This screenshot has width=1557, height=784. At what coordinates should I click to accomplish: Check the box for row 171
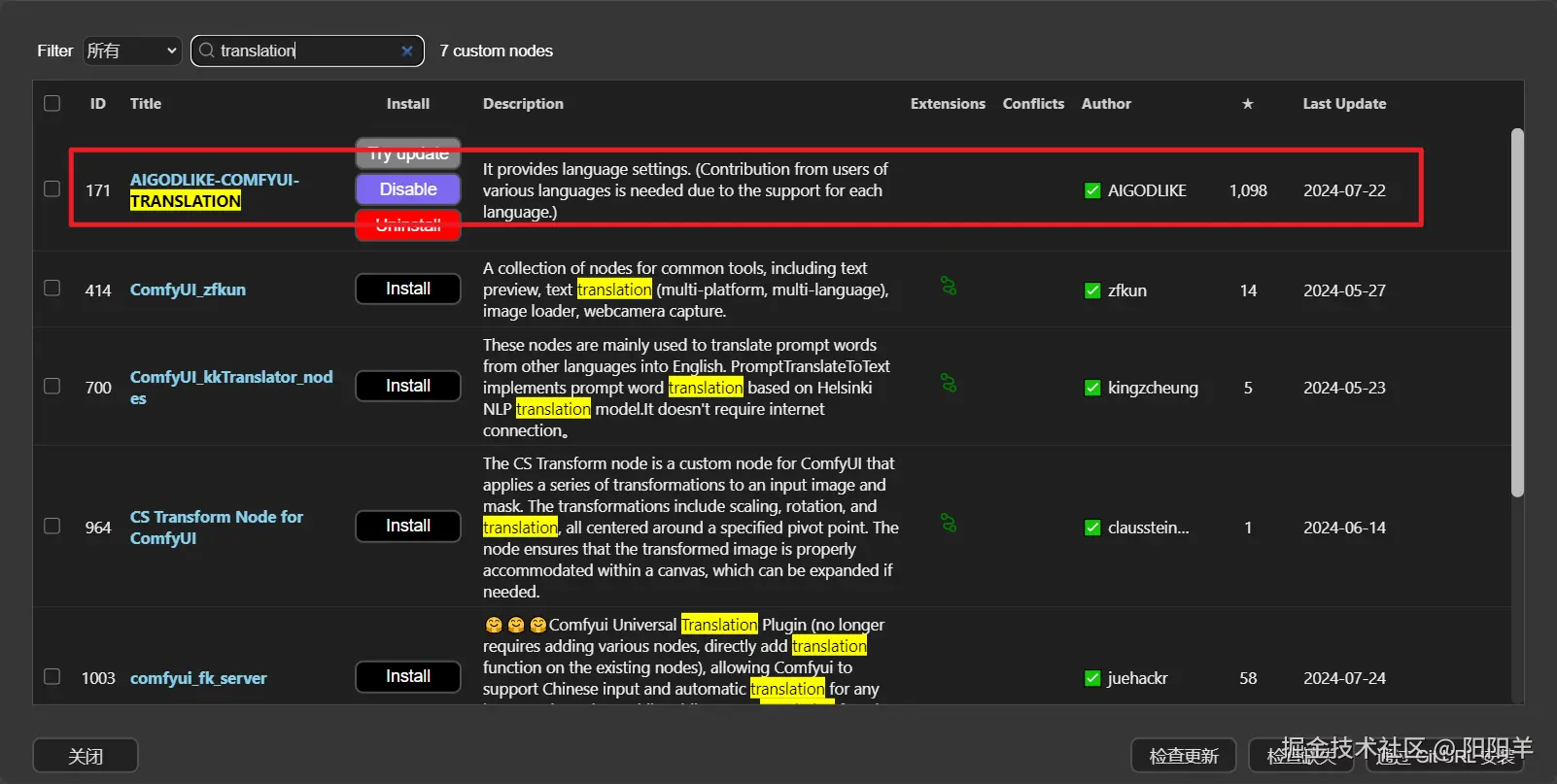click(52, 188)
